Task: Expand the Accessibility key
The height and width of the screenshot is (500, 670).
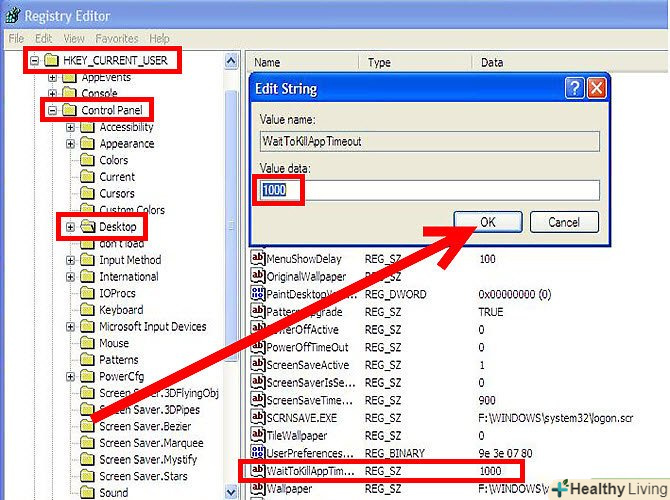Action: [x=71, y=127]
